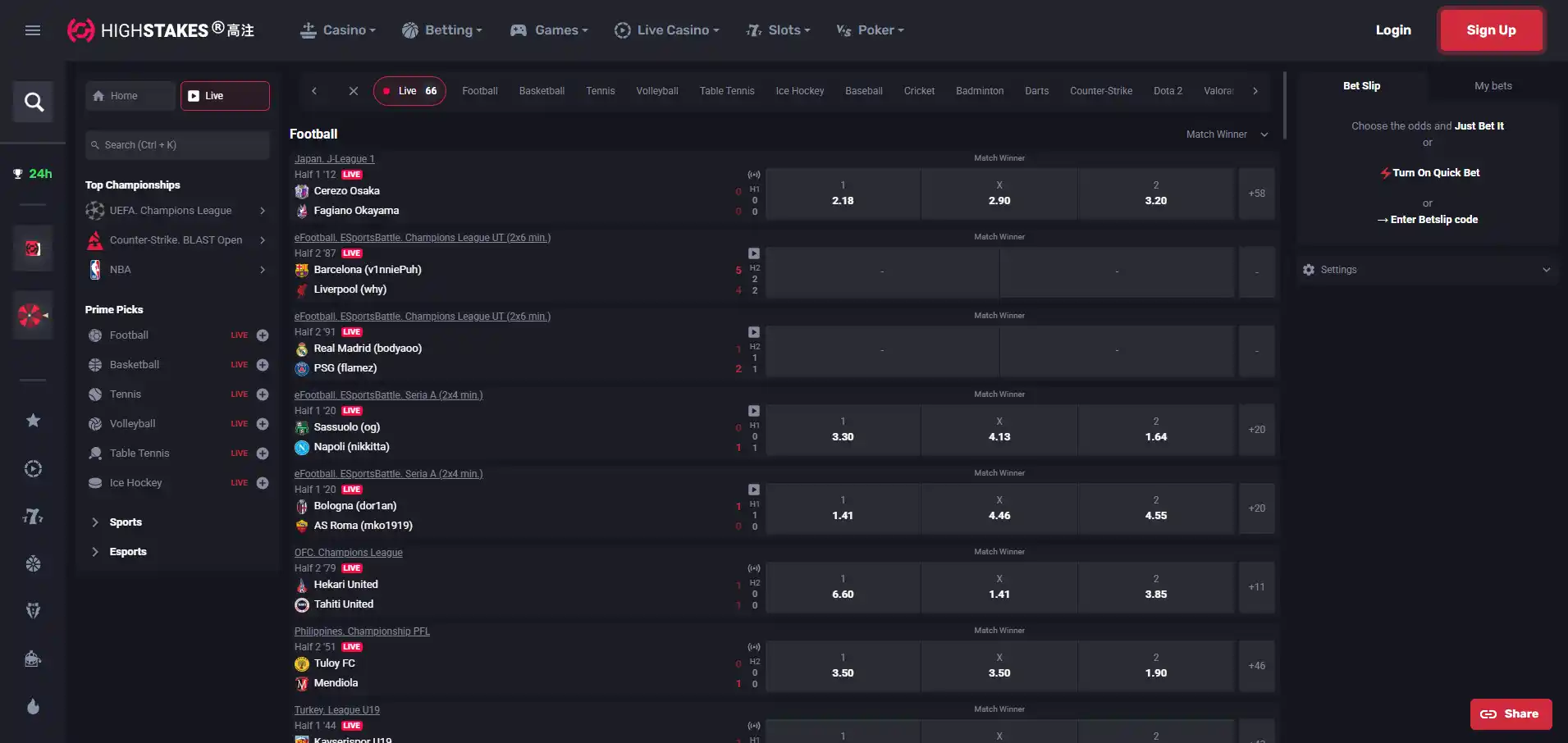Click the Share button
Image resolution: width=1568 pixels, height=743 pixels.
(1511, 714)
